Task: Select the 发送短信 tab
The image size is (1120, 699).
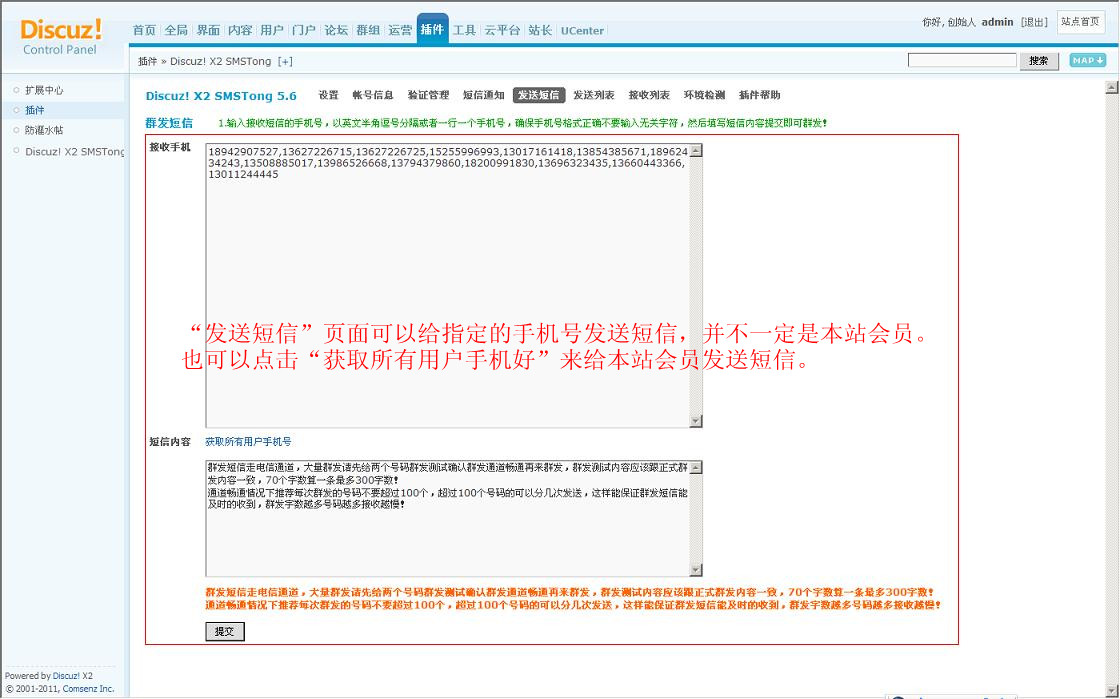Action: coord(539,95)
